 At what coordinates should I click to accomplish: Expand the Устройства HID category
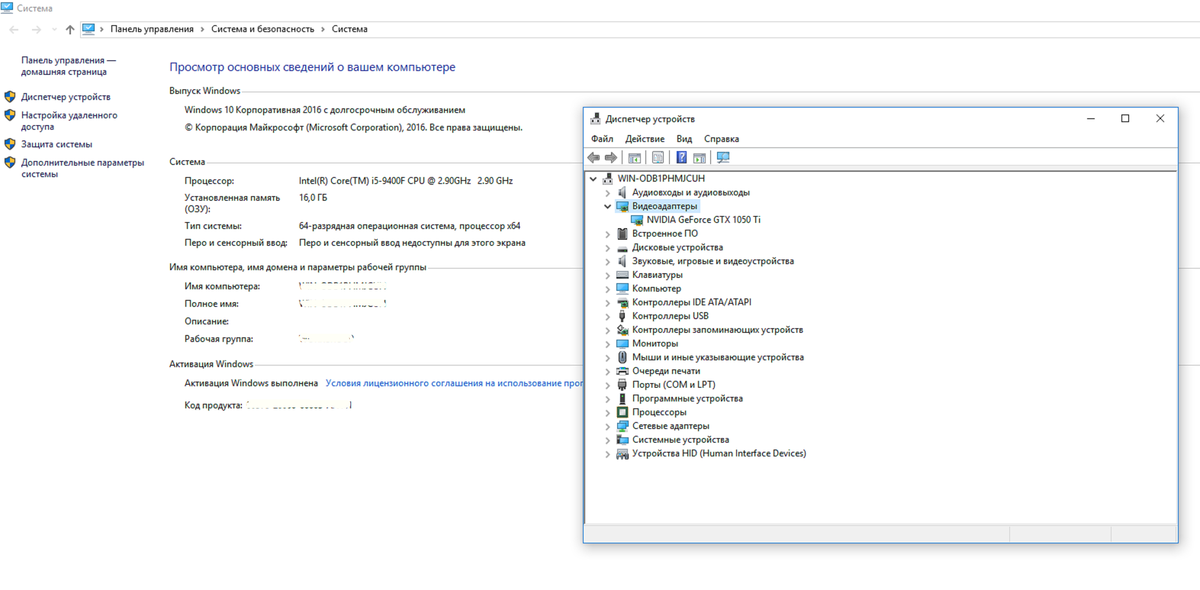(x=607, y=454)
